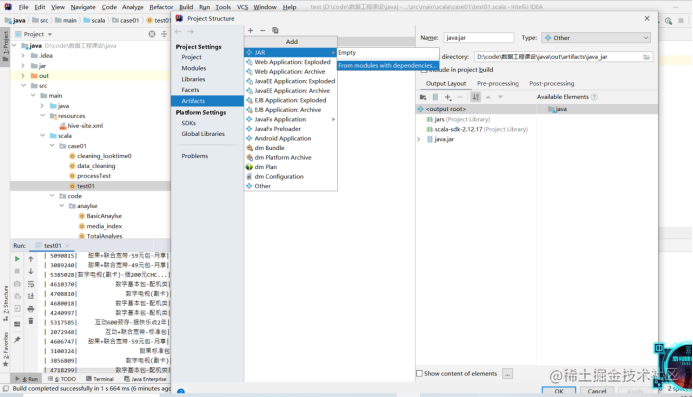
Task: Switch to Pre-processing tab
Action: click(498, 84)
